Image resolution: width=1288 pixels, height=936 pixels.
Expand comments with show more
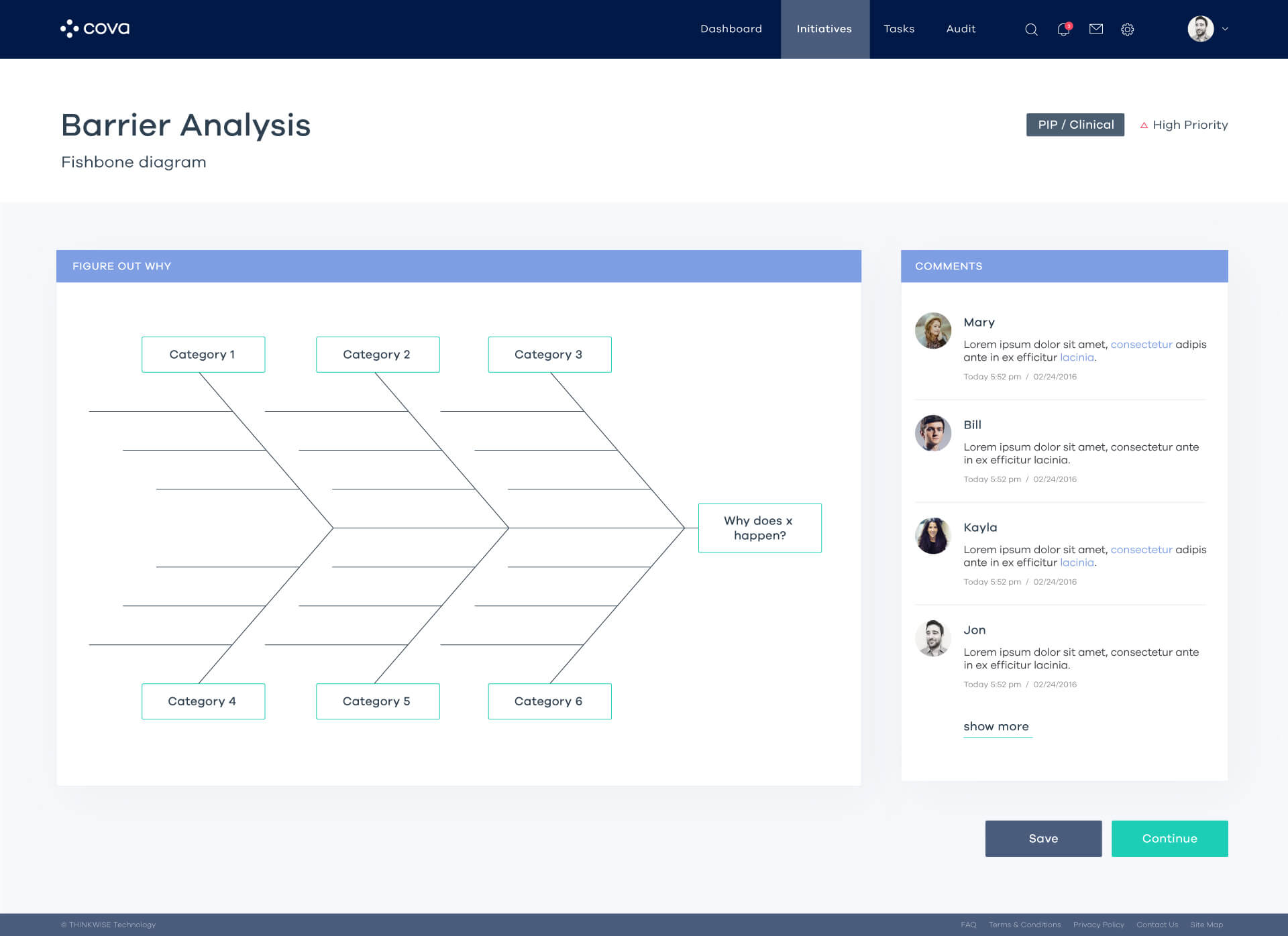(996, 726)
